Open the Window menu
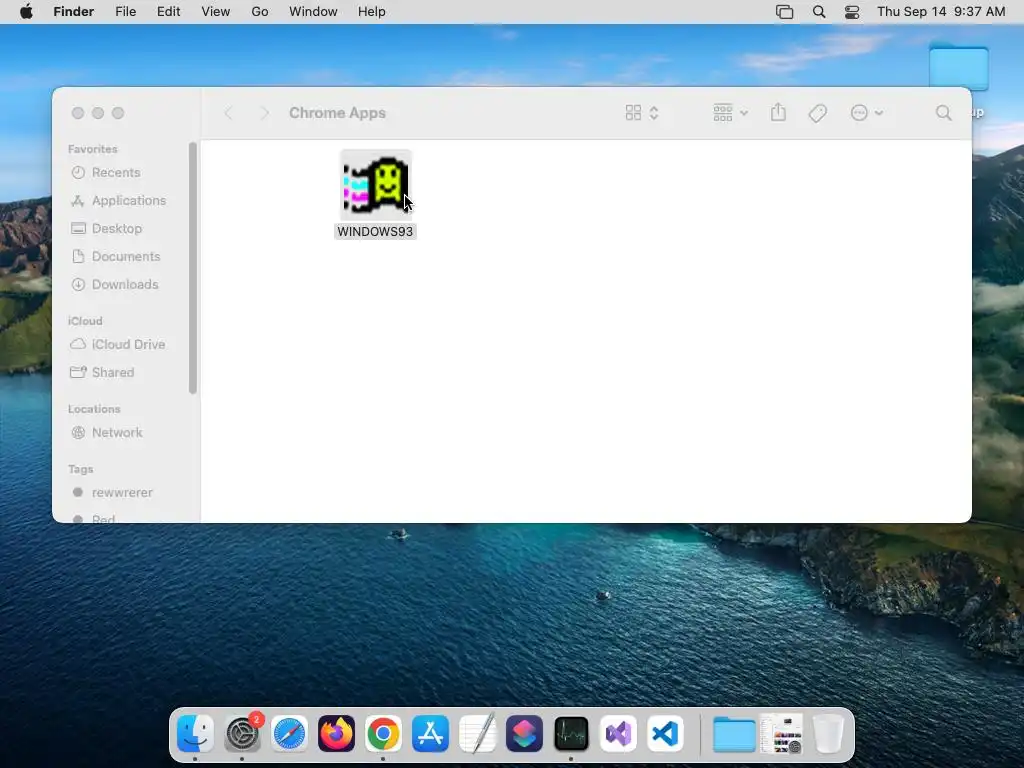Screen dimensions: 1024x768 click(x=313, y=12)
